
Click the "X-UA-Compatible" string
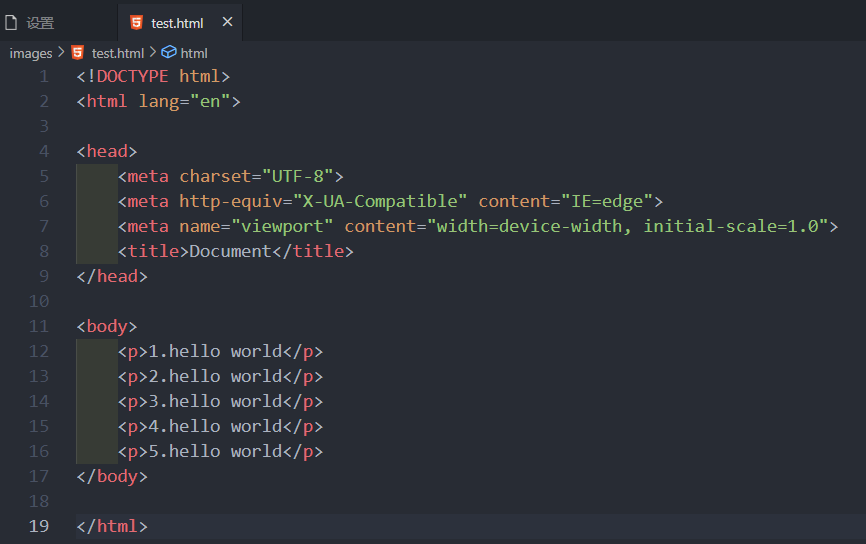click(x=380, y=202)
